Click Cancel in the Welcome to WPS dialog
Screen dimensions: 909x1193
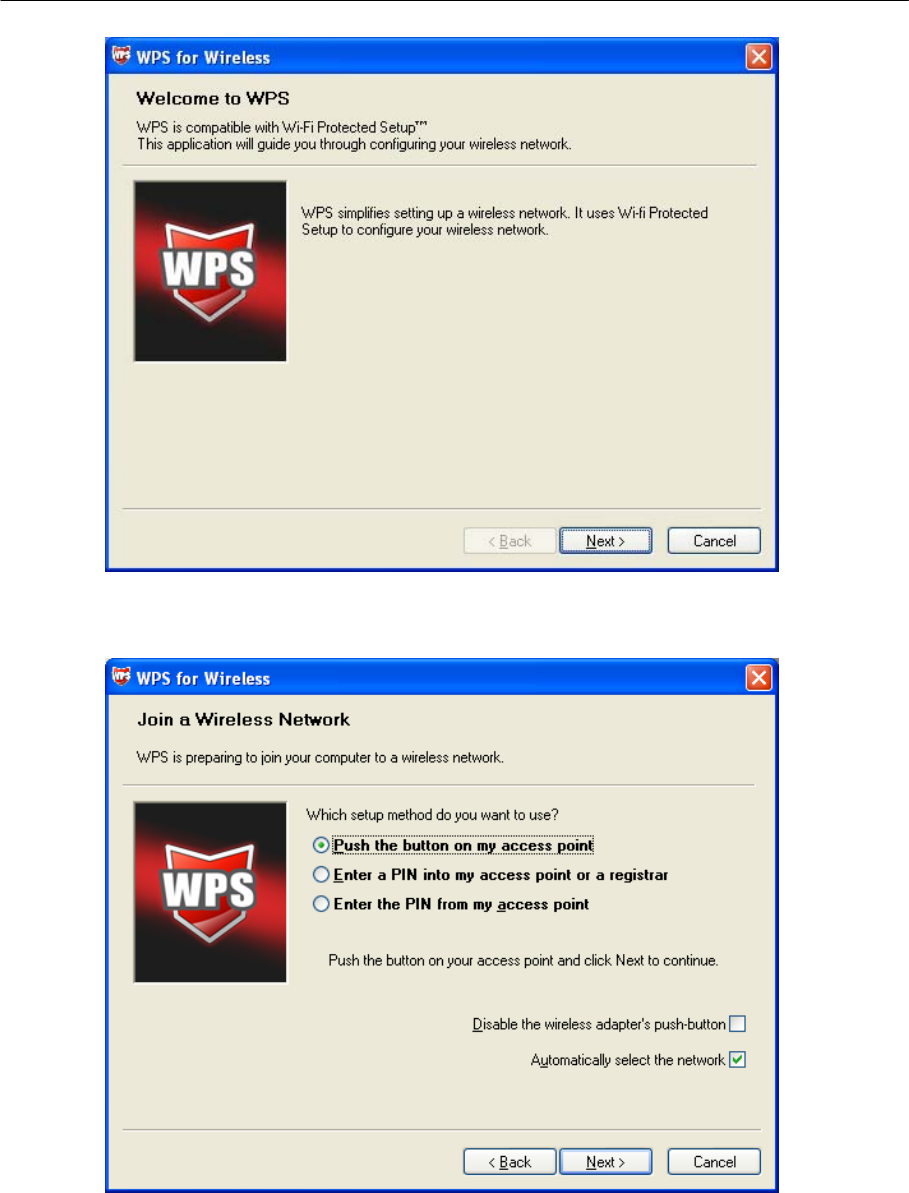click(714, 541)
